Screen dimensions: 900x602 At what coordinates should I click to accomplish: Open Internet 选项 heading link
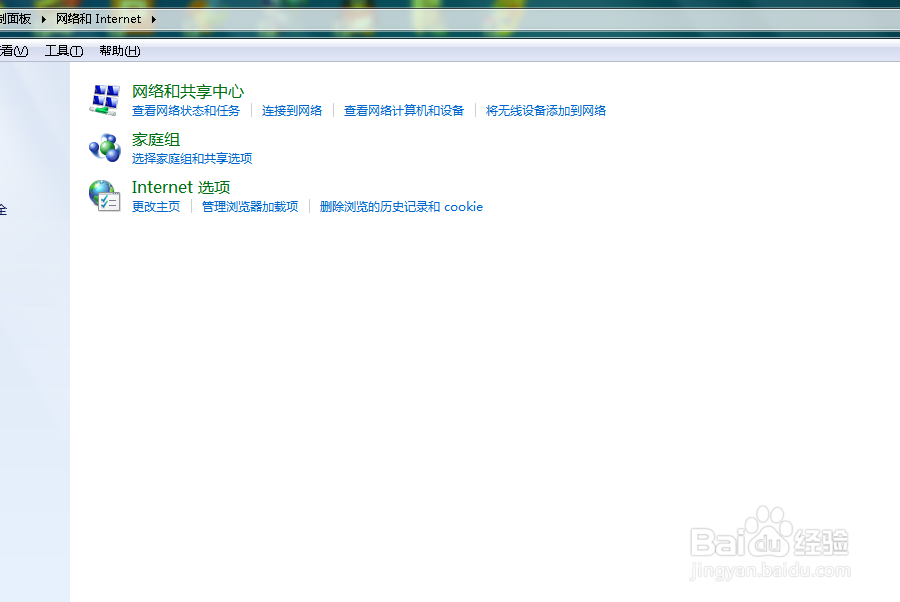pos(181,187)
